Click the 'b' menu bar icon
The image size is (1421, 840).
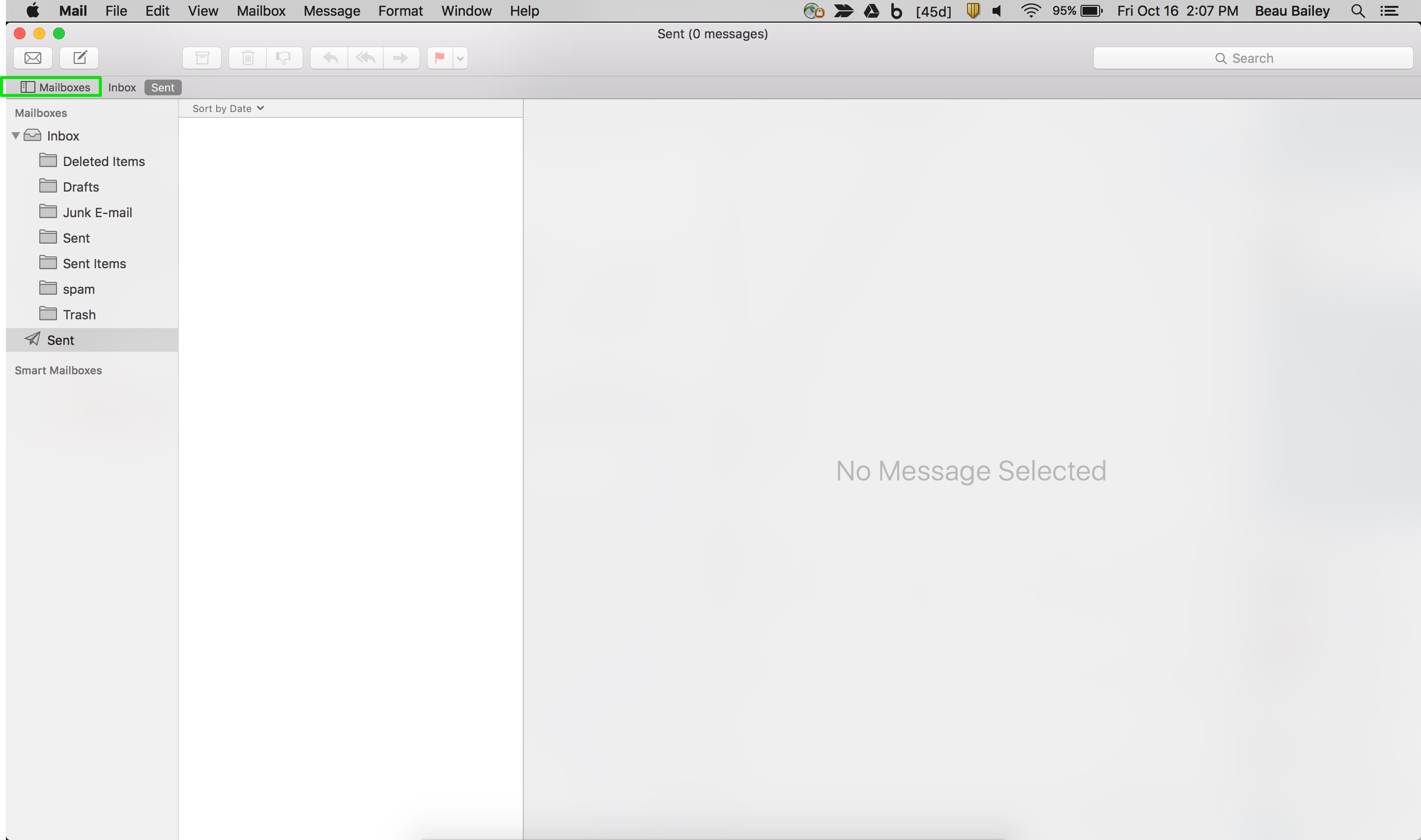click(896, 11)
